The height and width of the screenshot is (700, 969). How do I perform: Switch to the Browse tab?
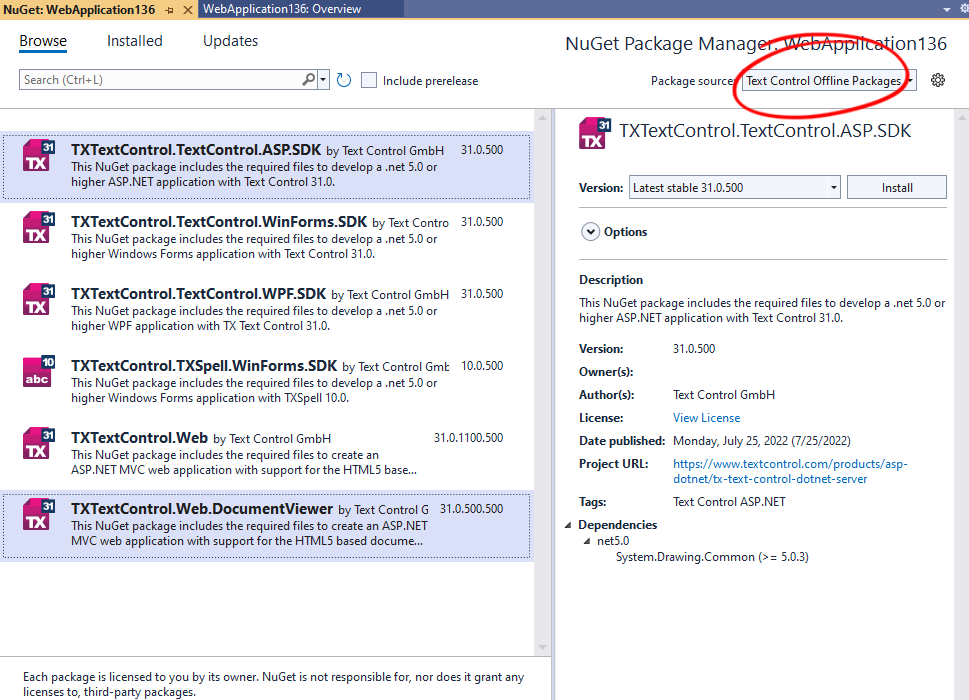pyautogui.click(x=43, y=41)
